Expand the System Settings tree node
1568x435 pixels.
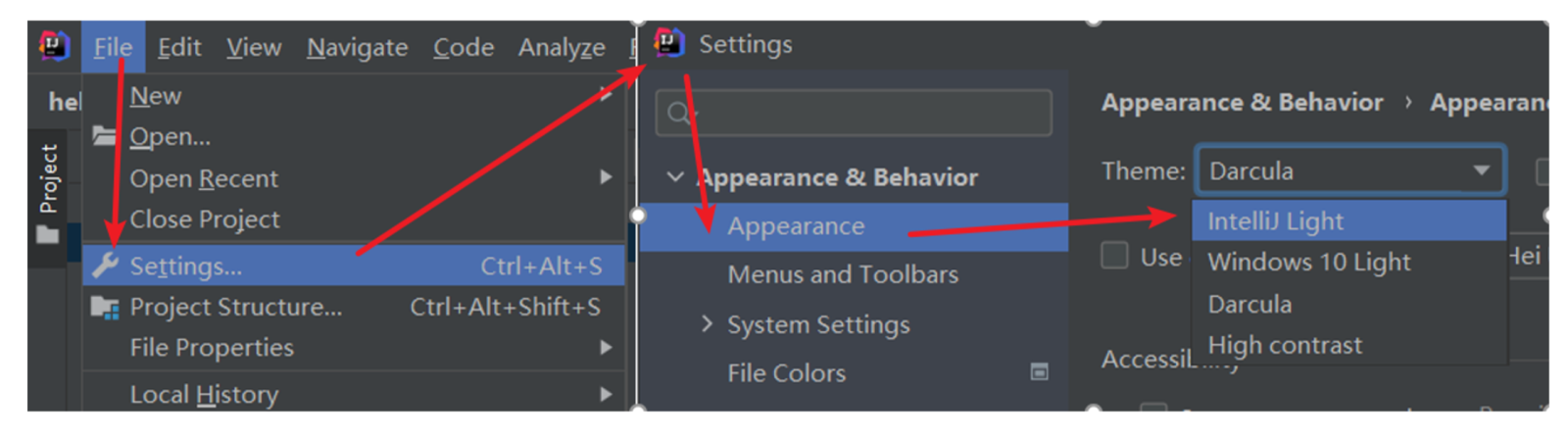coord(707,323)
